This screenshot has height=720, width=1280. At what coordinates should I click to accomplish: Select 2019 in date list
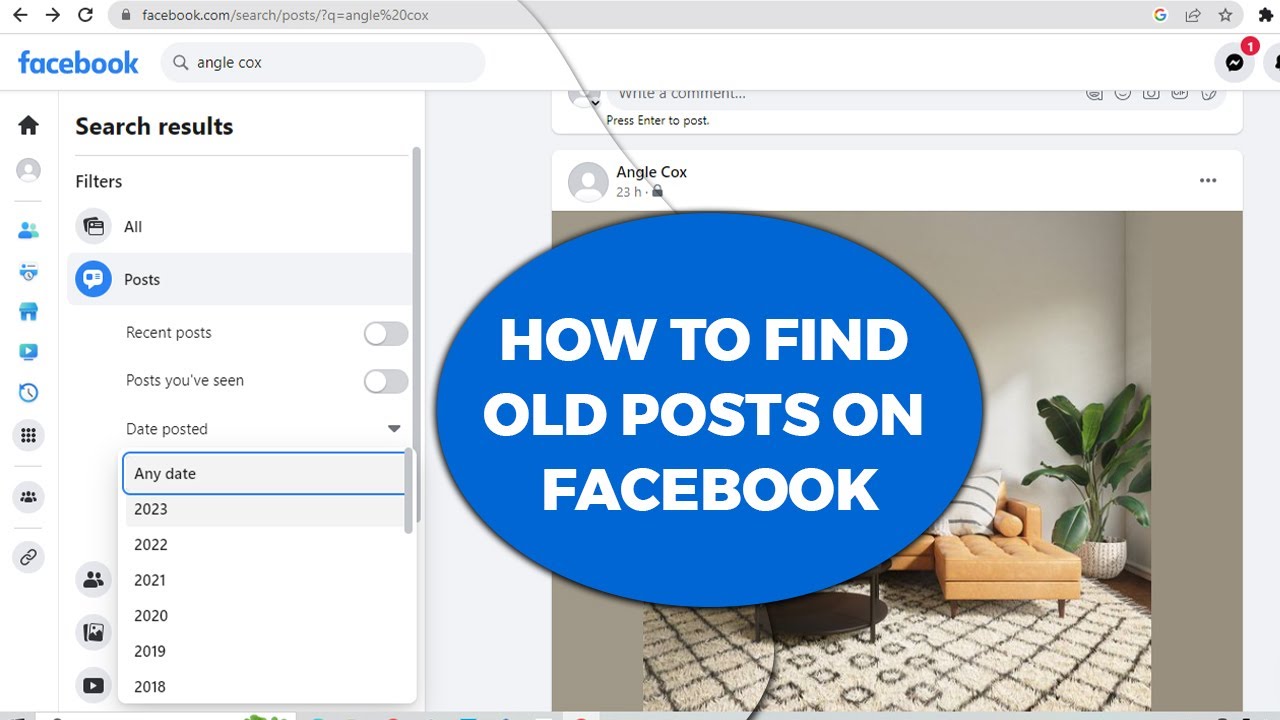[264, 651]
